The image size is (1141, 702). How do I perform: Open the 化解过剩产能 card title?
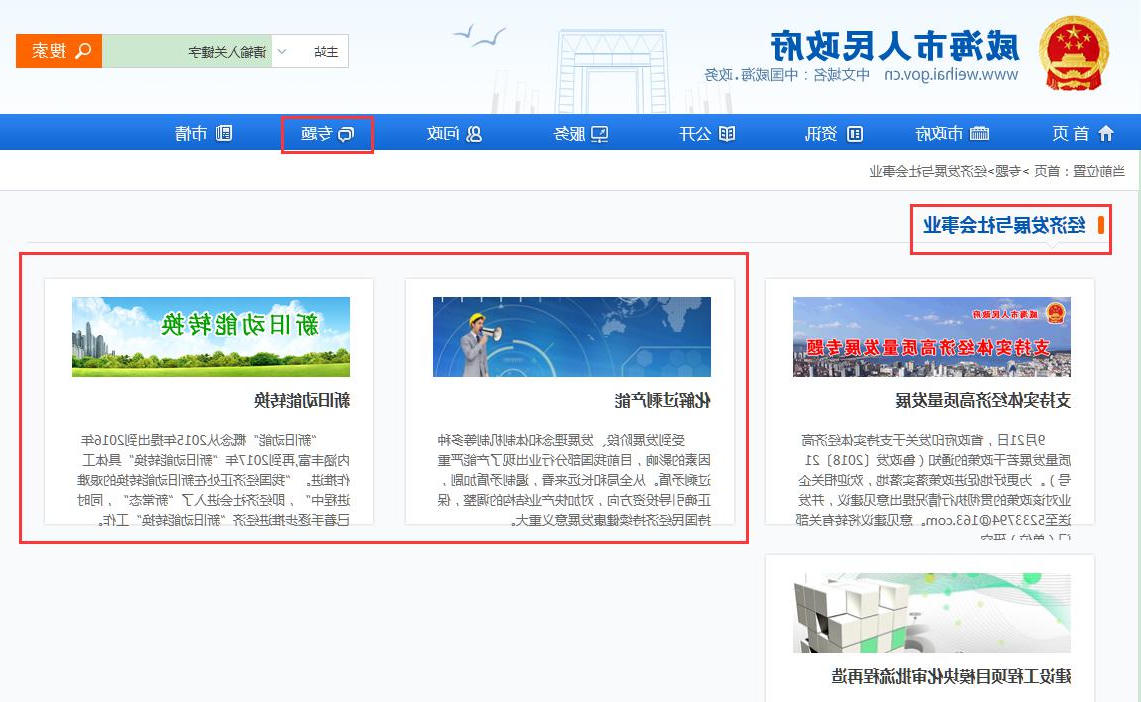click(x=663, y=400)
